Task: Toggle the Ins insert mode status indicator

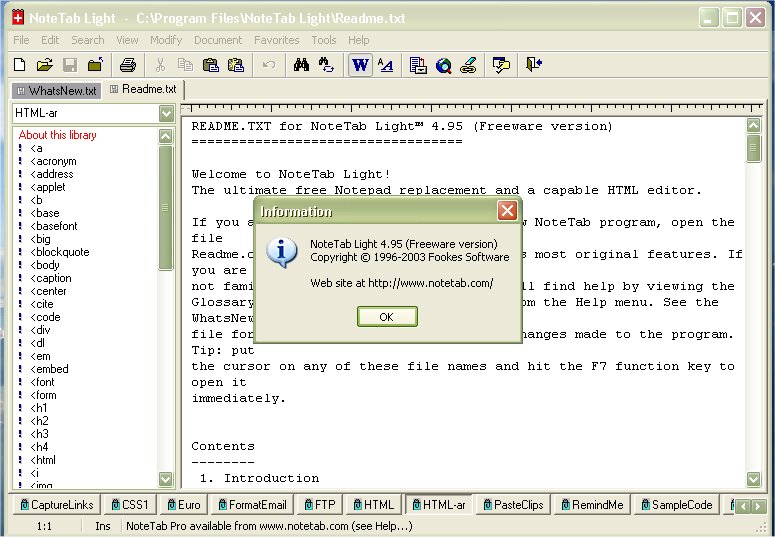Action: pyautogui.click(x=102, y=526)
